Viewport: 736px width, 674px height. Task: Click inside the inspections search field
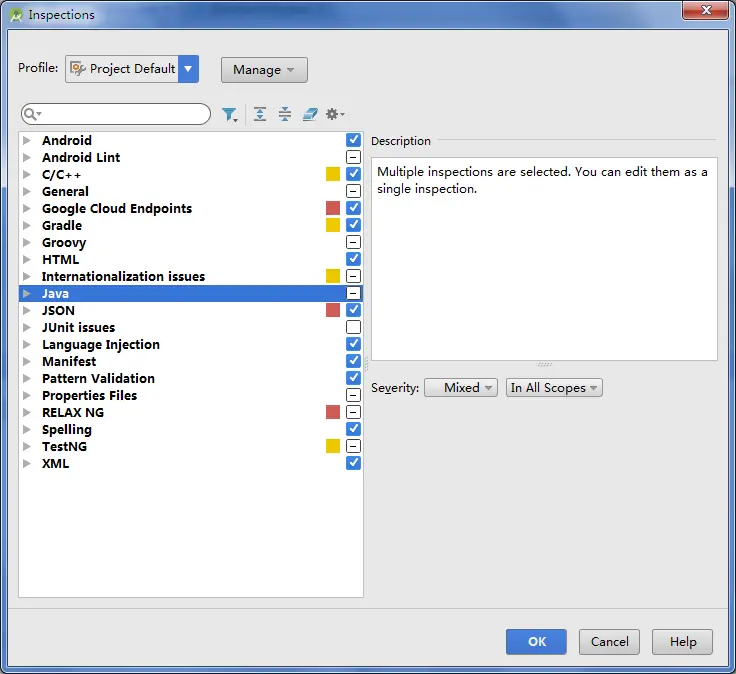click(116, 114)
